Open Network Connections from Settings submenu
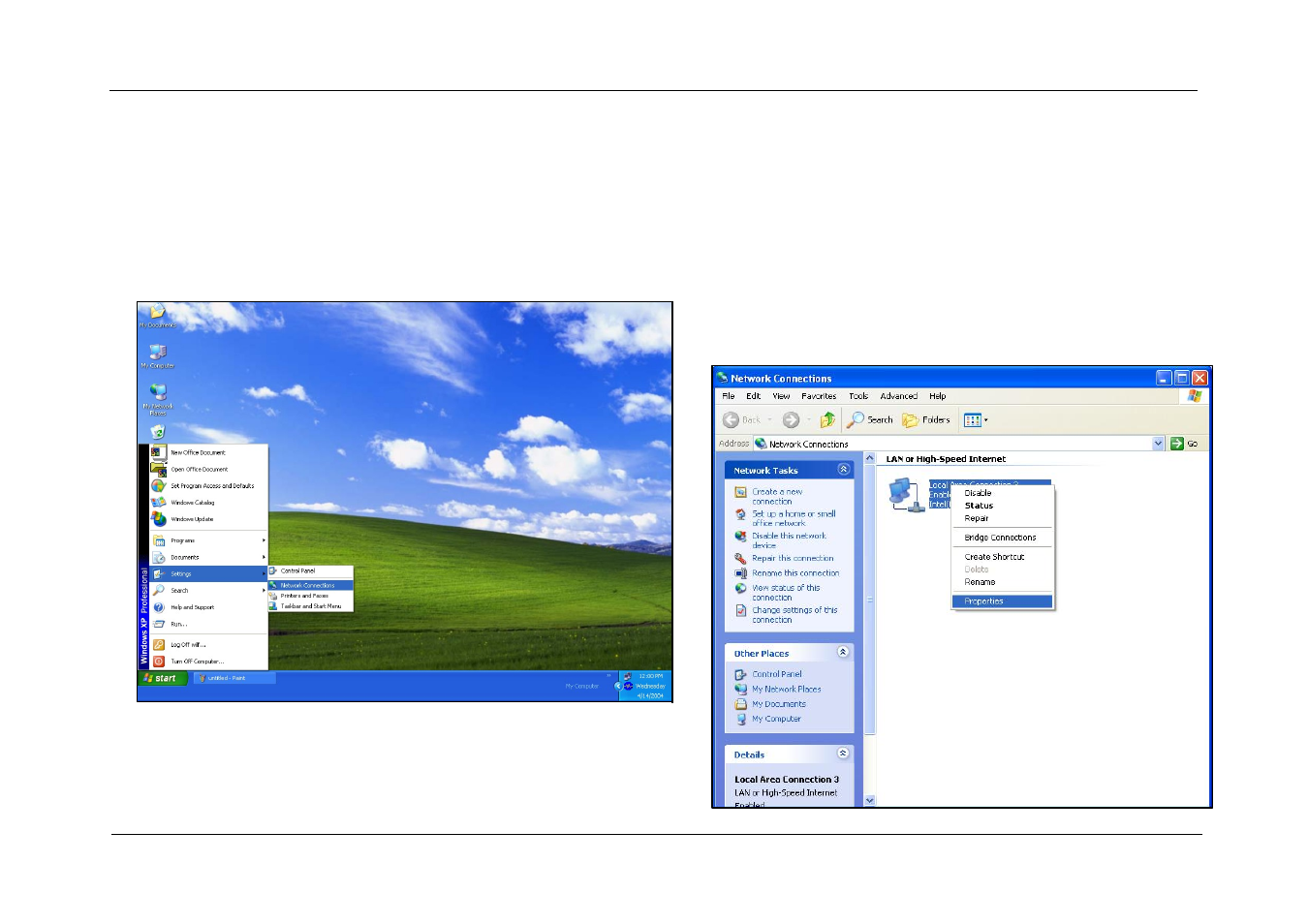 310,585
